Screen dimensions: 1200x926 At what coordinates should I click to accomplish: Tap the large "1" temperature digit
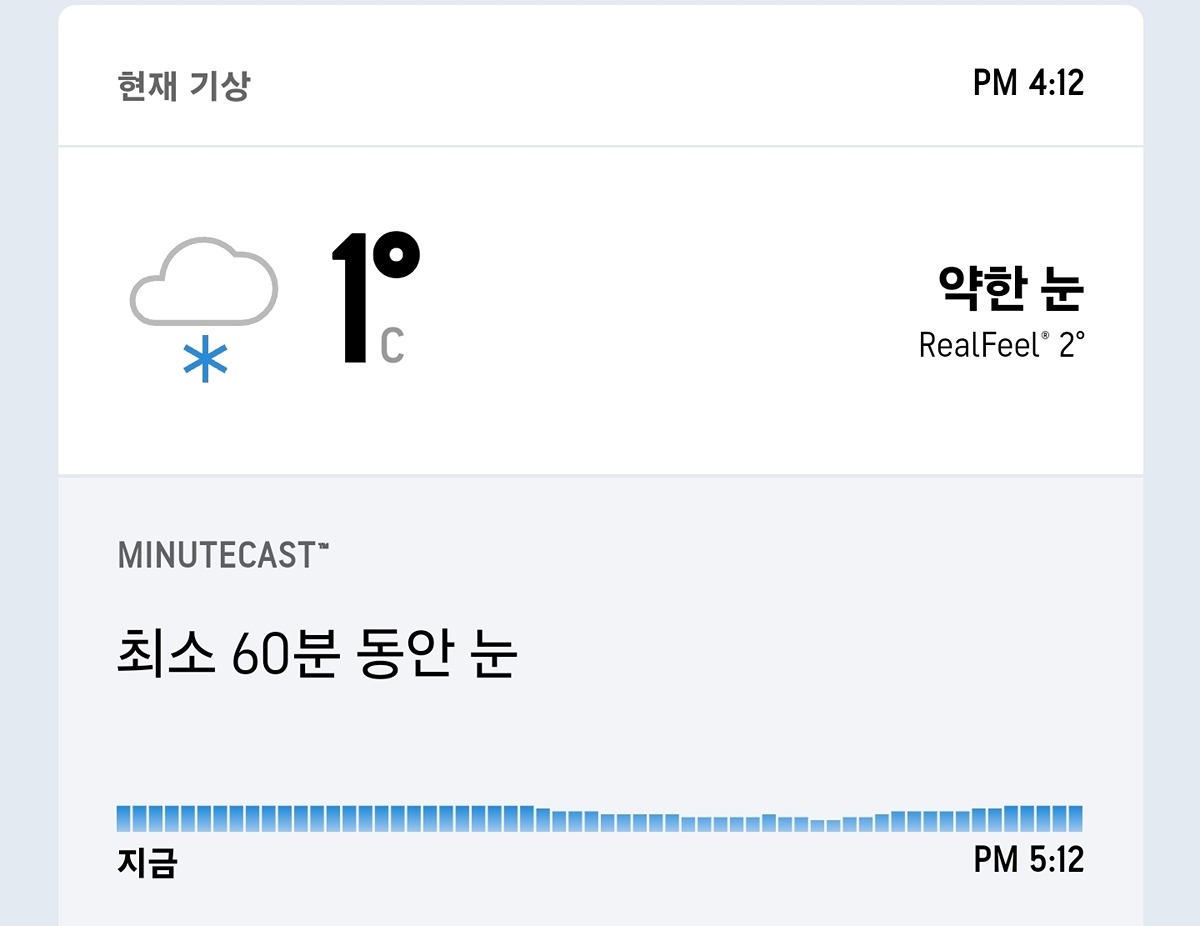pyautogui.click(x=352, y=298)
